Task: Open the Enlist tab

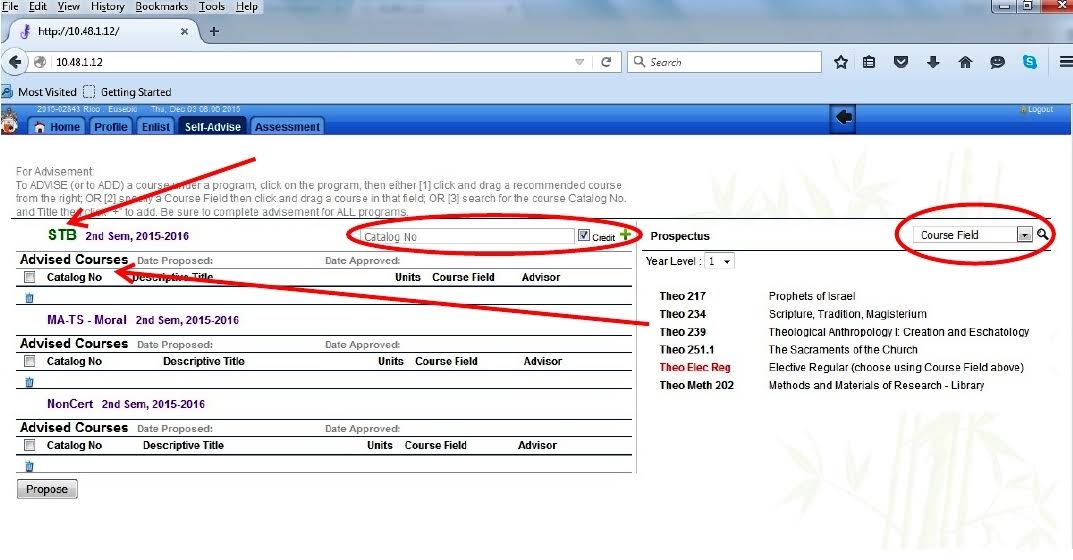Action: [x=156, y=127]
